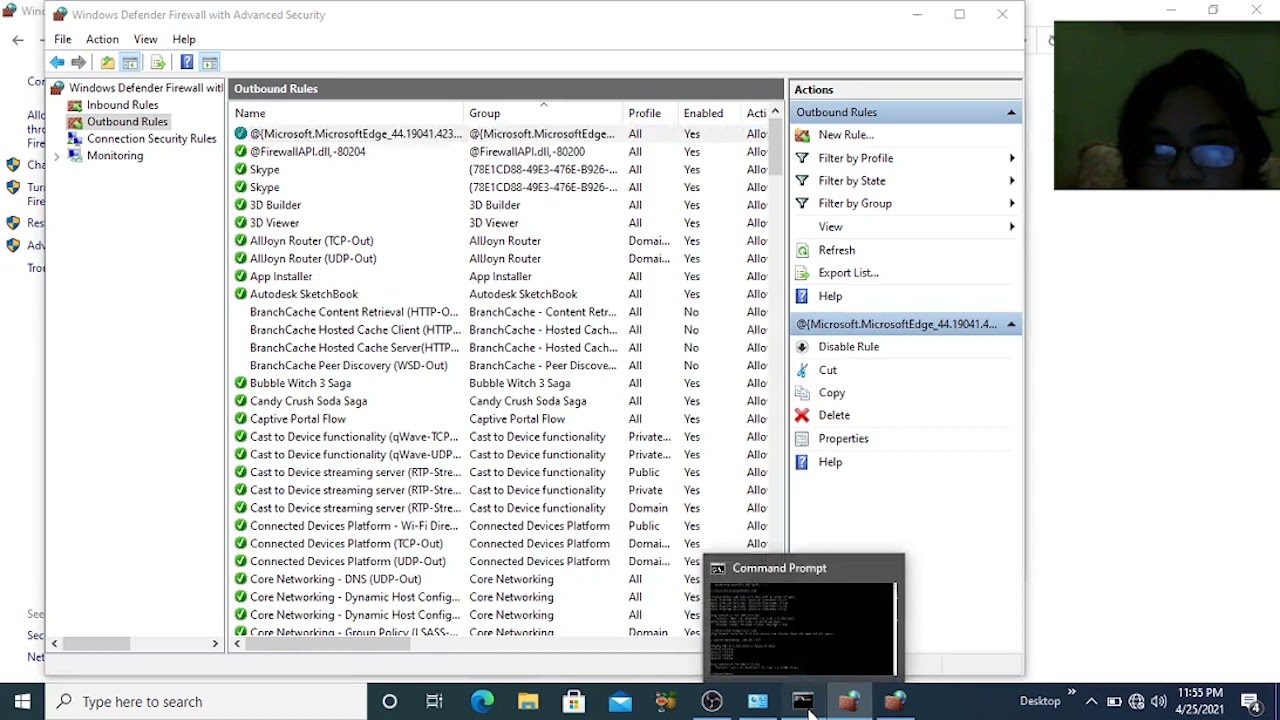Click the blue Help toolbar icon
This screenshot has width=1280, height=720.
[186, 62]
